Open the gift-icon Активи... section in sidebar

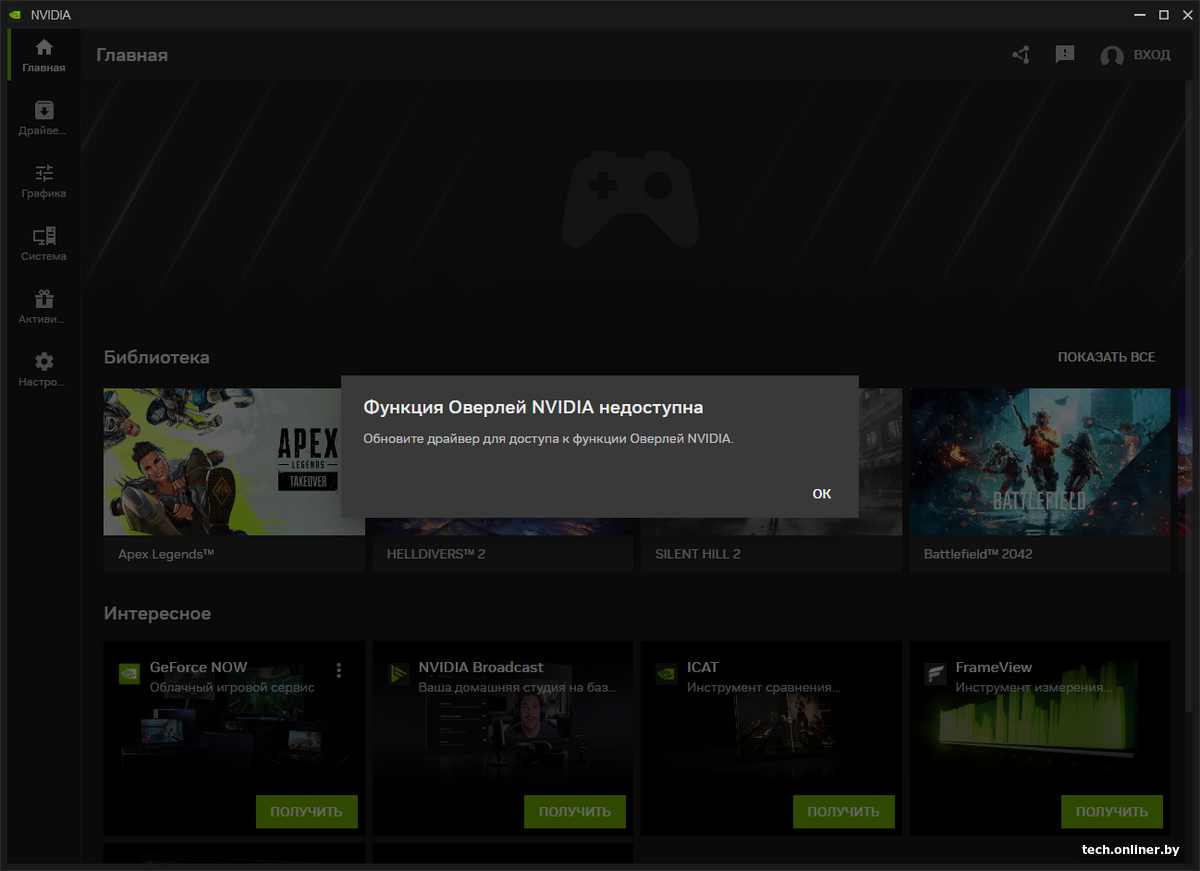pyautogui.click(x=44, y=307)
